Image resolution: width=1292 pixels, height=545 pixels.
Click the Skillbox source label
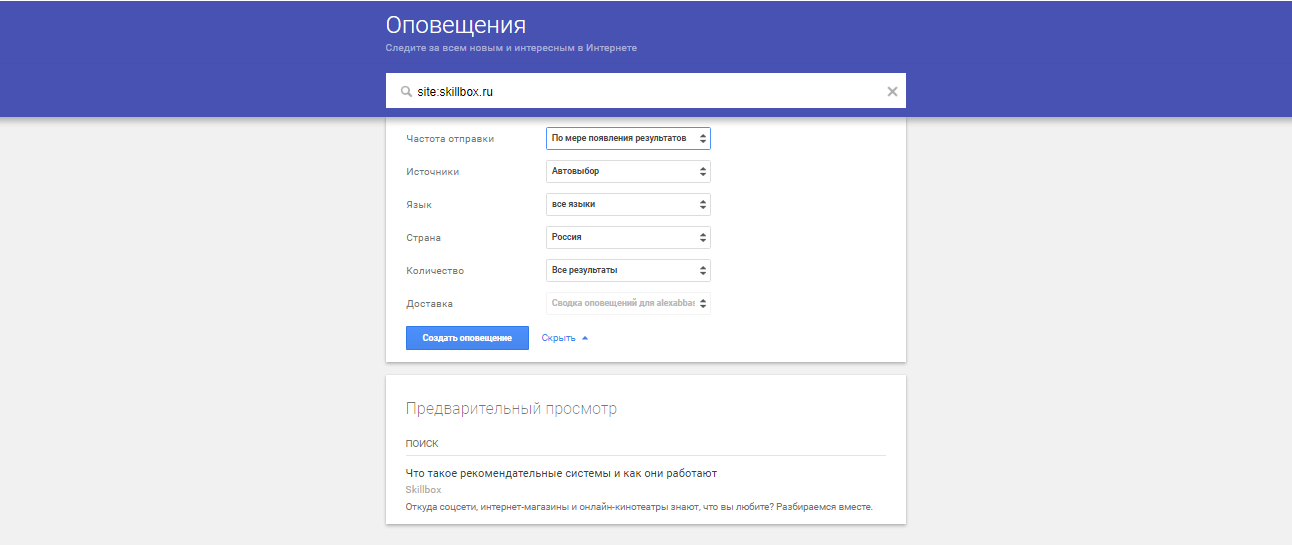coord(424,490)
